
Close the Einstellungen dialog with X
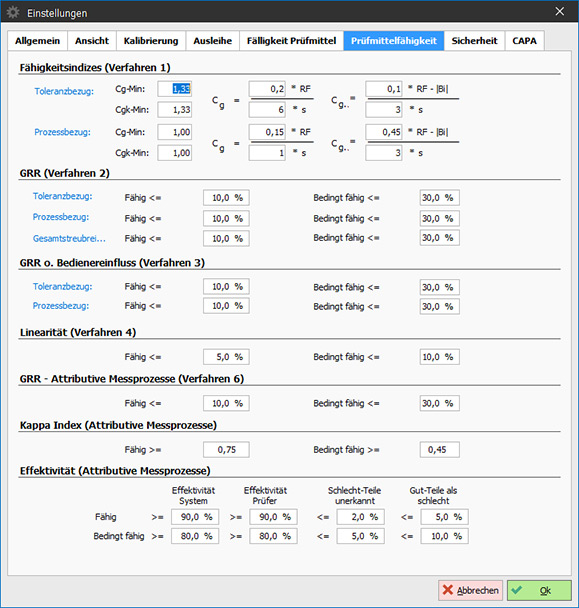pyautogui.click(x=560, y=11)
